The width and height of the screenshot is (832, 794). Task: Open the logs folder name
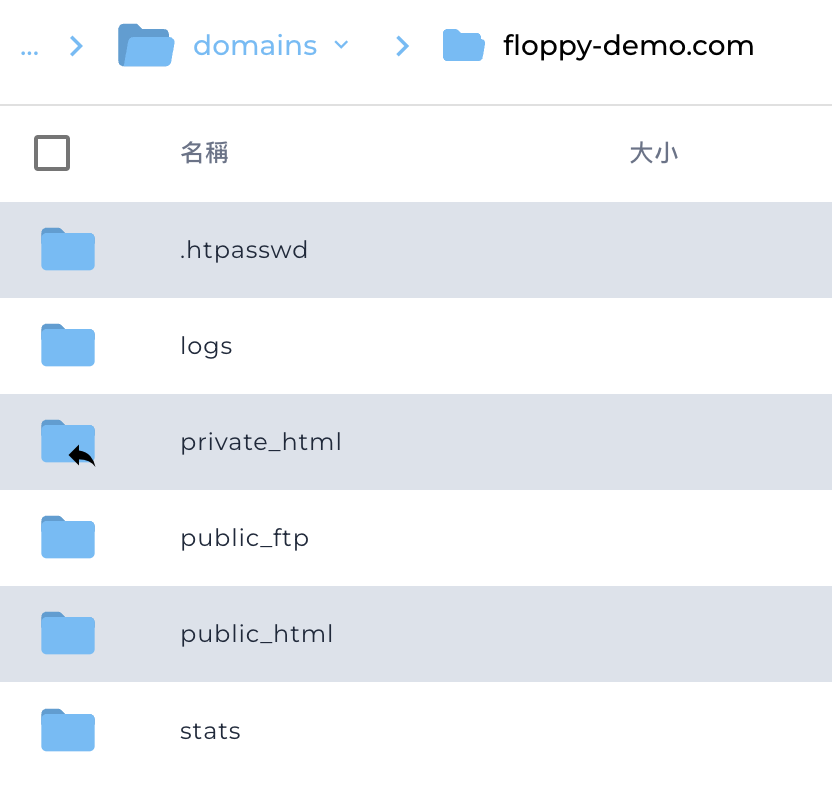206,346
